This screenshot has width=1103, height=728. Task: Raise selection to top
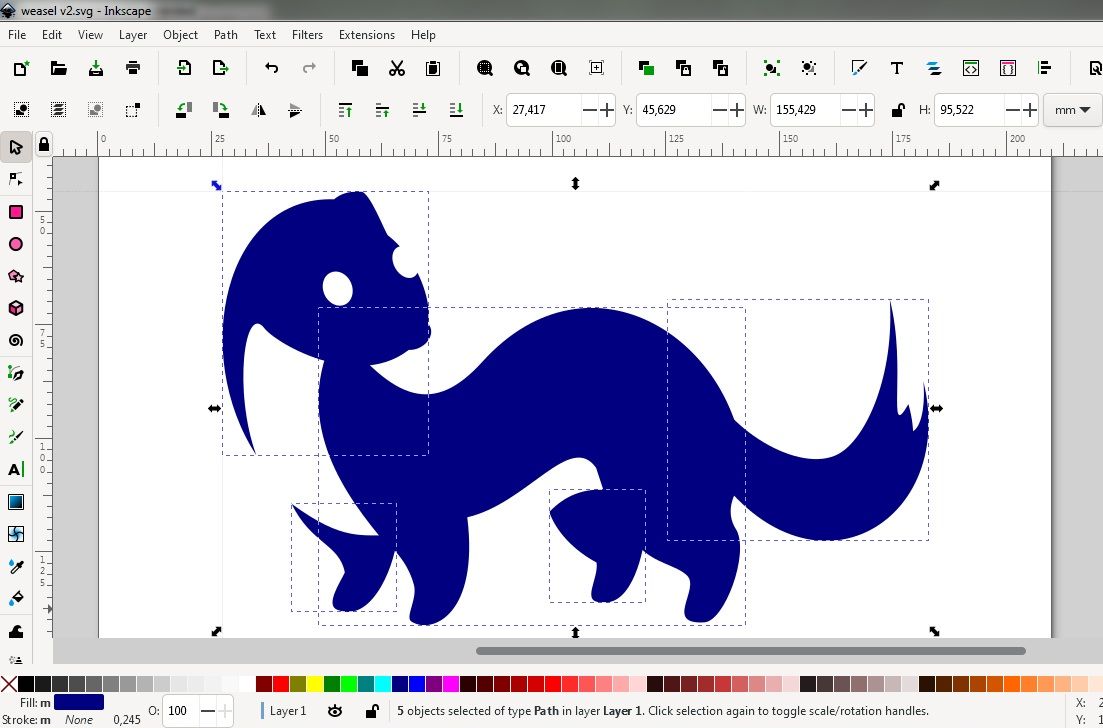(345, 110)
